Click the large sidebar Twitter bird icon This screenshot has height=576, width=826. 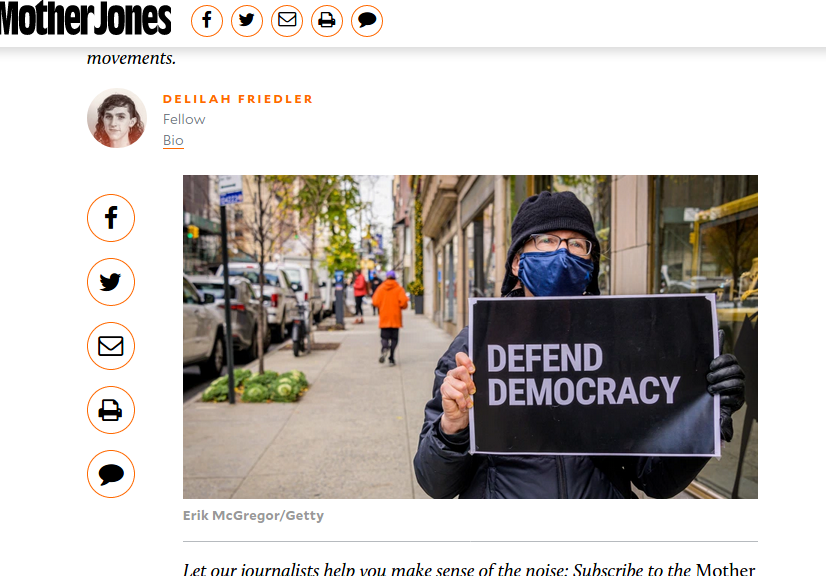tap(111, 282)
